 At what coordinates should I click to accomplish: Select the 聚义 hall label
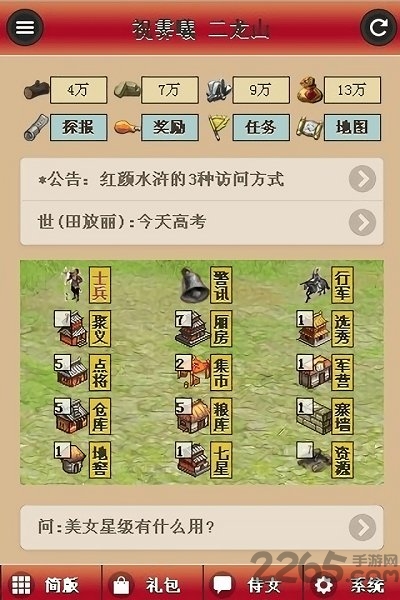click(100, 329)
